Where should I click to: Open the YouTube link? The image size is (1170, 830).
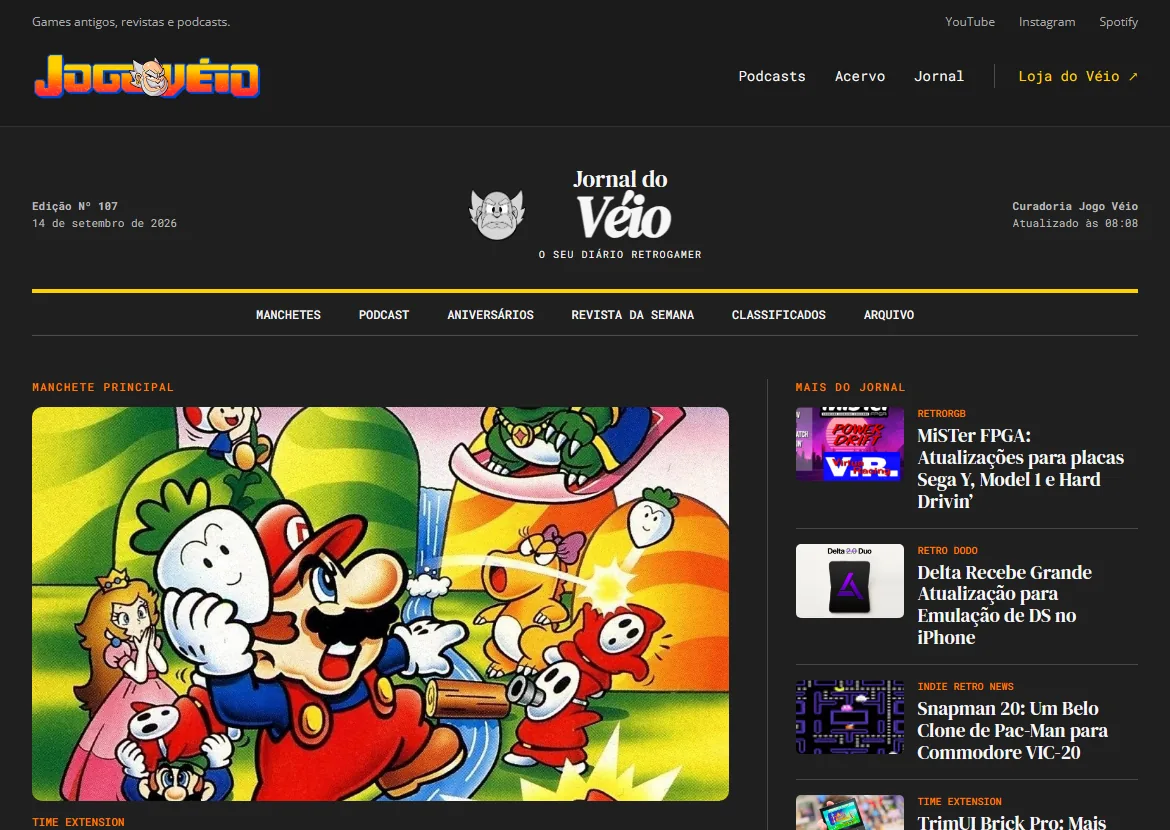[969, 22]
